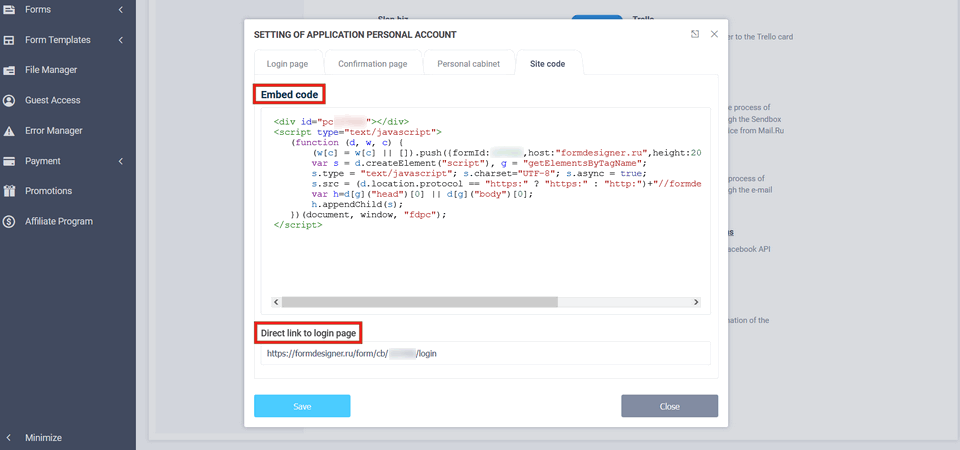Screen dimensions: 960x450
Task: Click the 'h.appendChild(s);' code line
Action: 358,204
